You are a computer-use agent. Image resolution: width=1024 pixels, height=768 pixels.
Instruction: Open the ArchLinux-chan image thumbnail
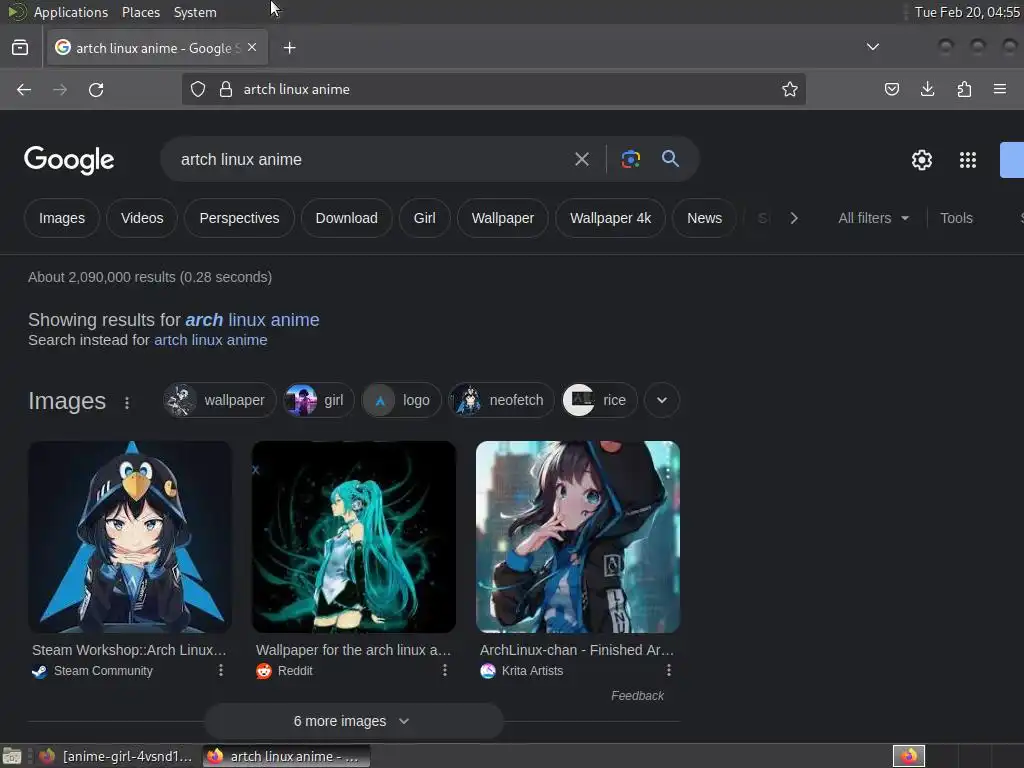coord(578,537)
